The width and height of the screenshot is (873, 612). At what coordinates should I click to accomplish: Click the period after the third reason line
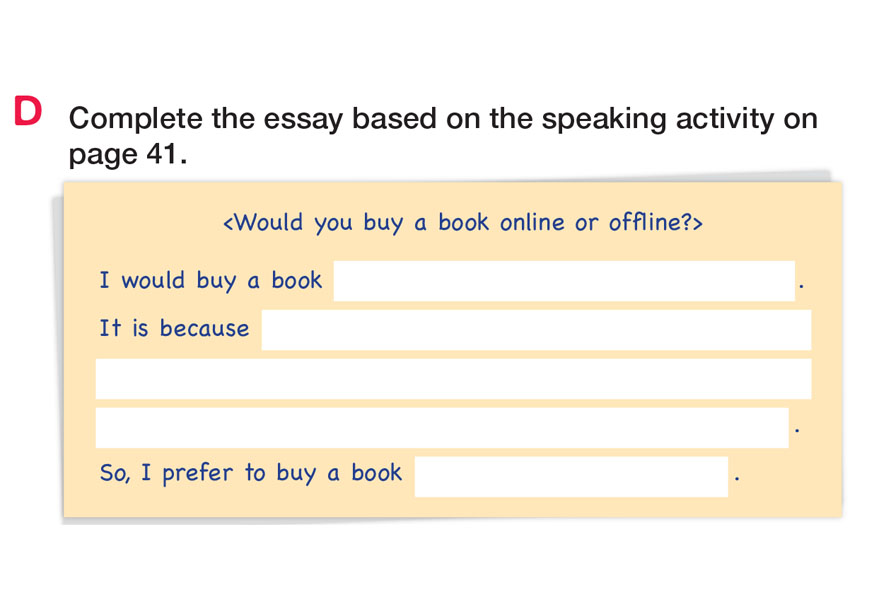click(796, 430)
